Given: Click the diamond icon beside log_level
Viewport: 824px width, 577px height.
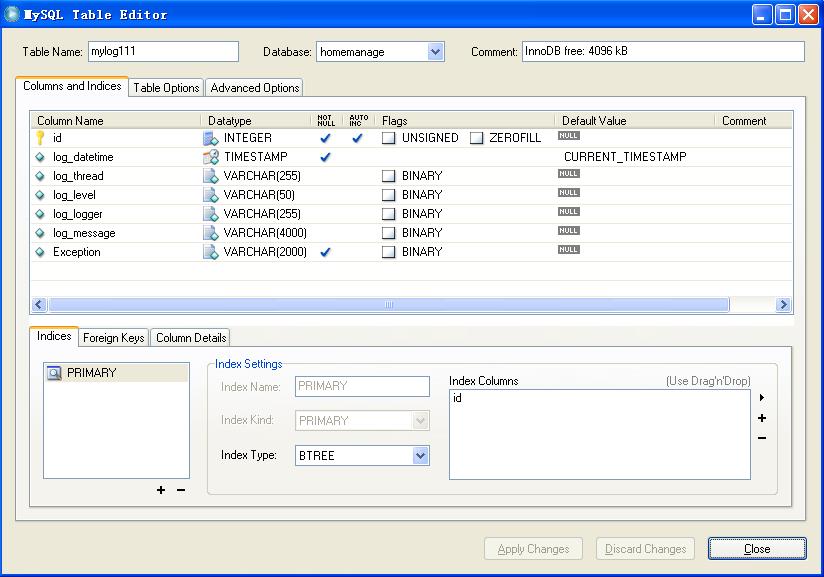Looking at the screenshot, I should pos(40,195).
